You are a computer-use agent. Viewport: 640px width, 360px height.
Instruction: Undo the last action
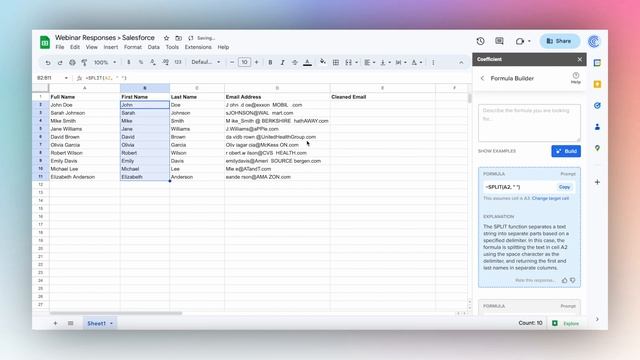pyautogui.click(x=48, y=62)
